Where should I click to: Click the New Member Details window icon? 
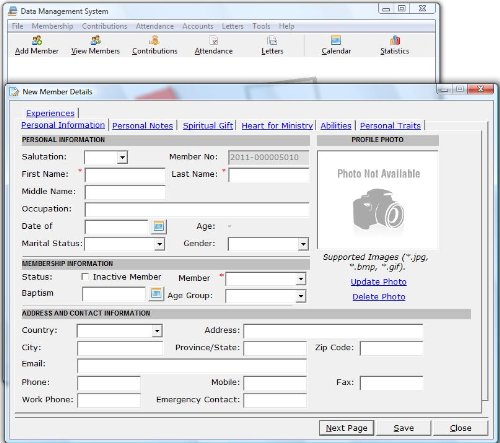14,92
